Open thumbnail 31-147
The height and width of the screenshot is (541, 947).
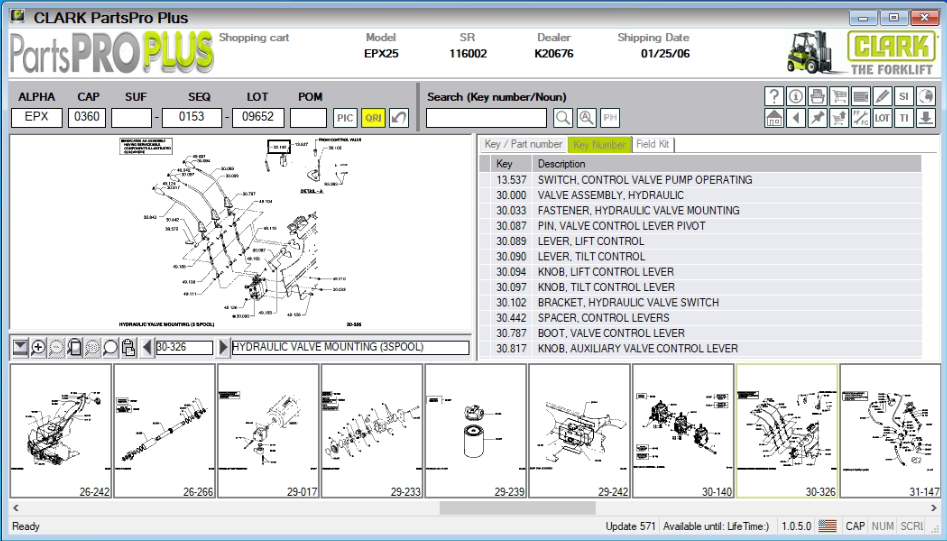coord(890,431)
